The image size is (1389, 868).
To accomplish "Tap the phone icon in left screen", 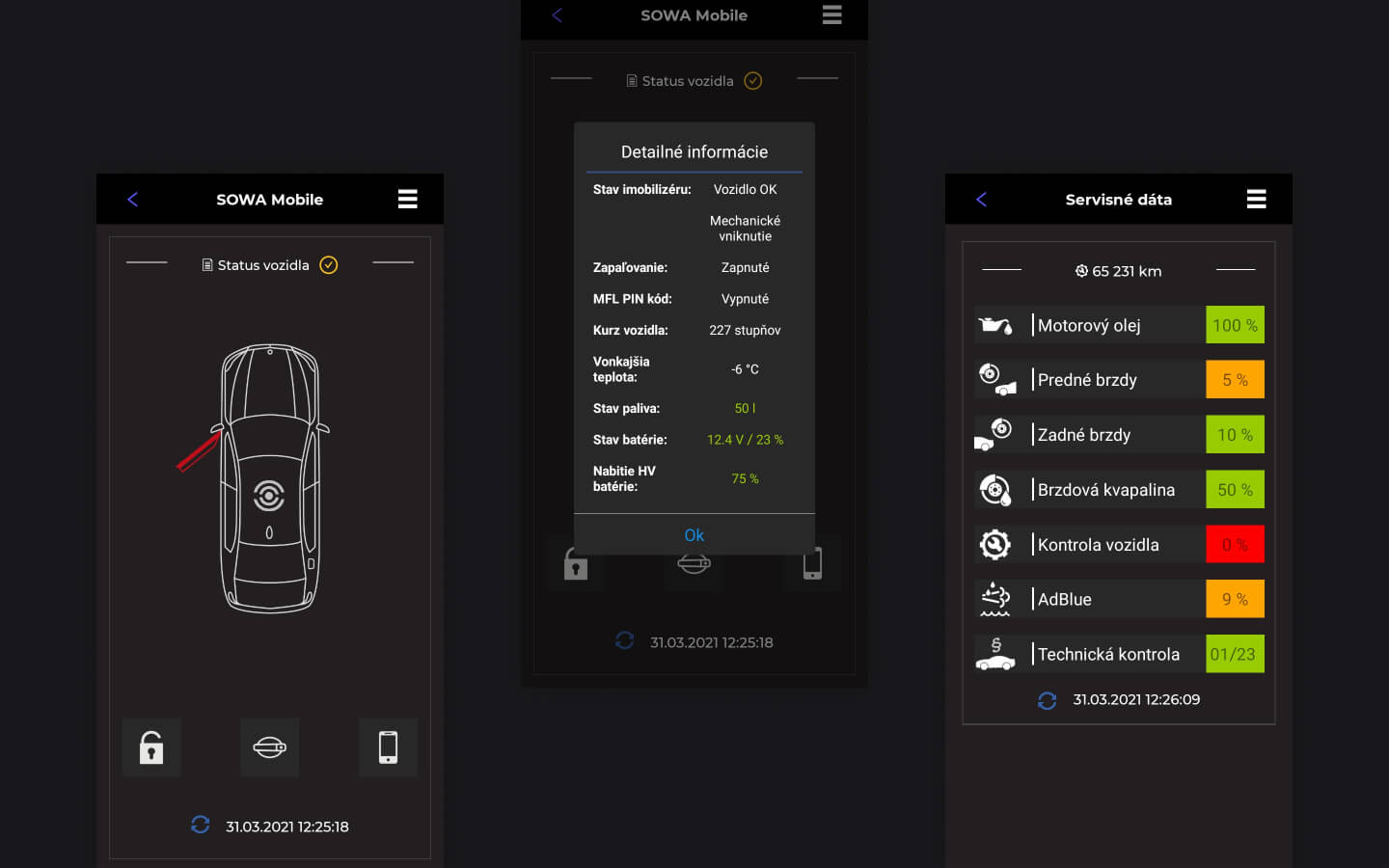I will click(x=388, y=747).
